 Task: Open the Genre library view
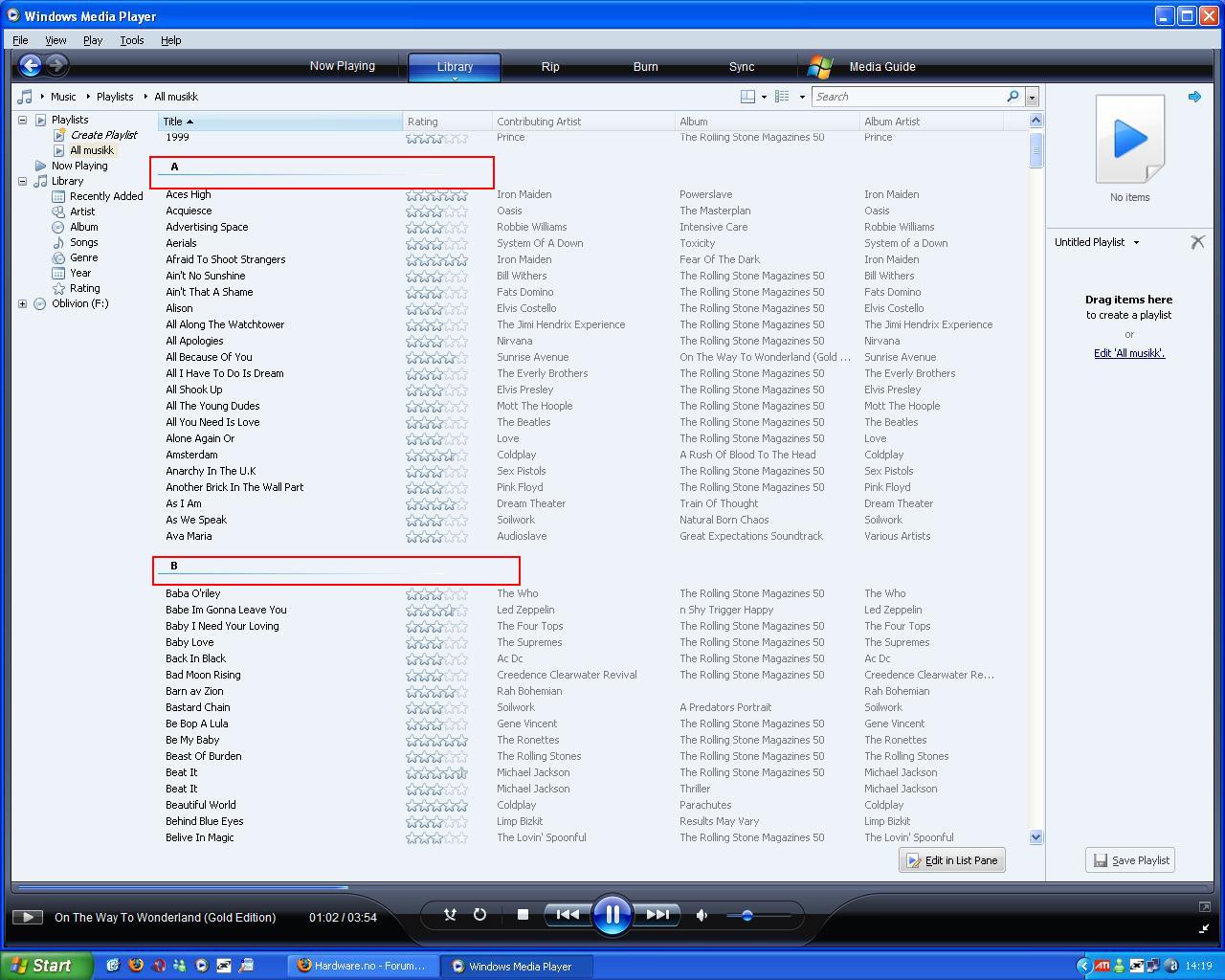tap(83, 257)
